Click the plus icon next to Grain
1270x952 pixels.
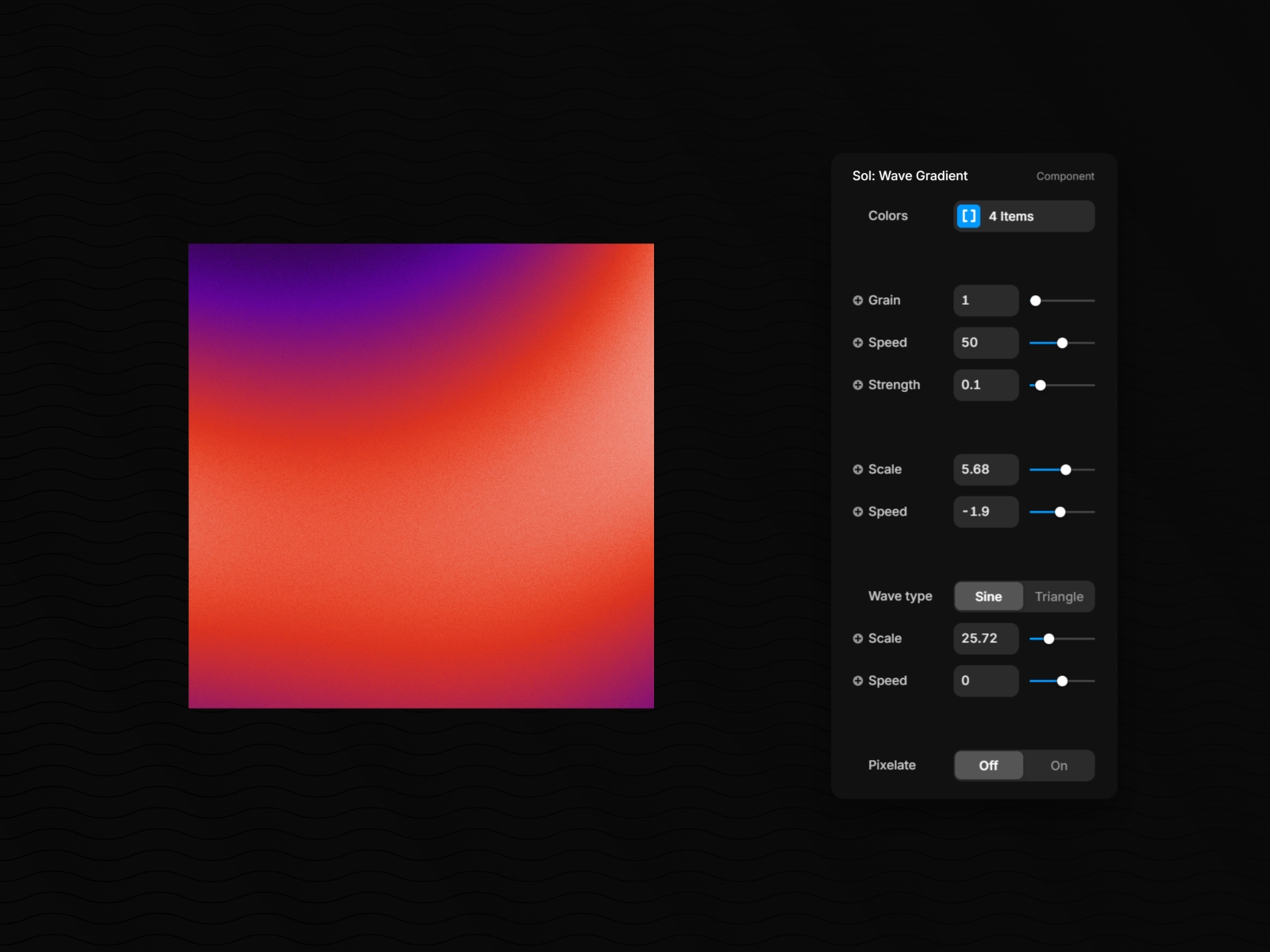[x=858, y=300]
